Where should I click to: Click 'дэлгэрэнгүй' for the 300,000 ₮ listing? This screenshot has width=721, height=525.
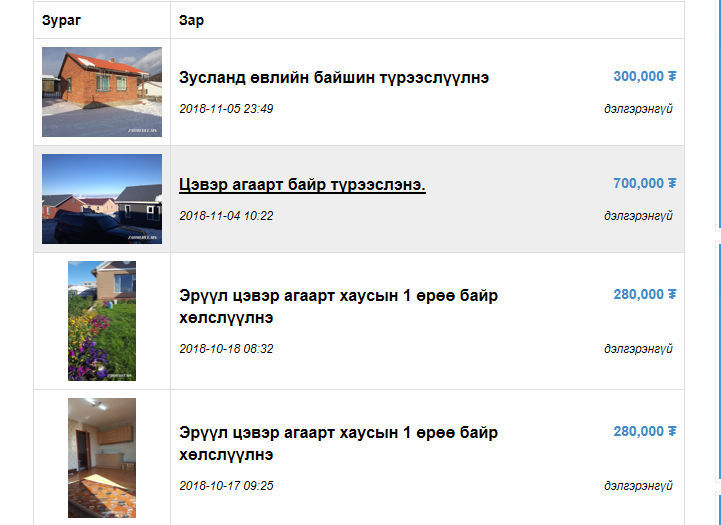click(638, 108)
